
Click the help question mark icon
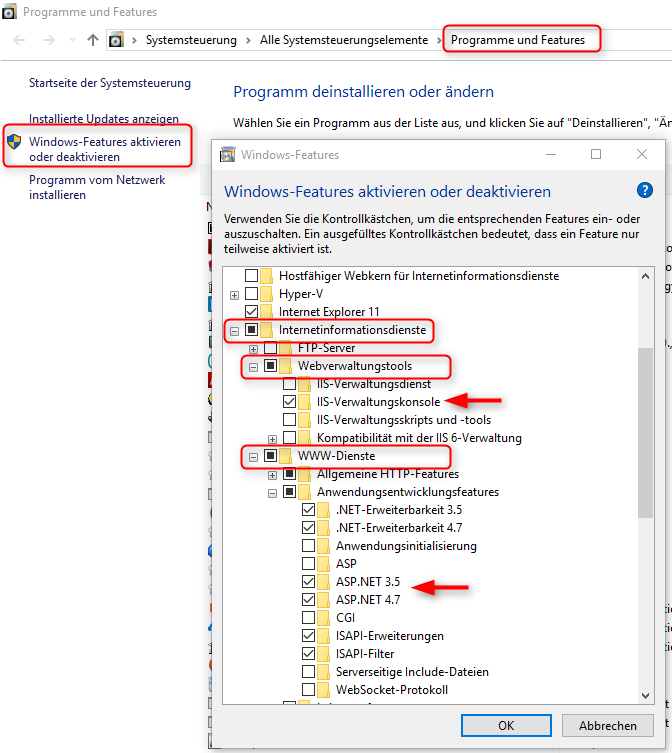point(645,190)
